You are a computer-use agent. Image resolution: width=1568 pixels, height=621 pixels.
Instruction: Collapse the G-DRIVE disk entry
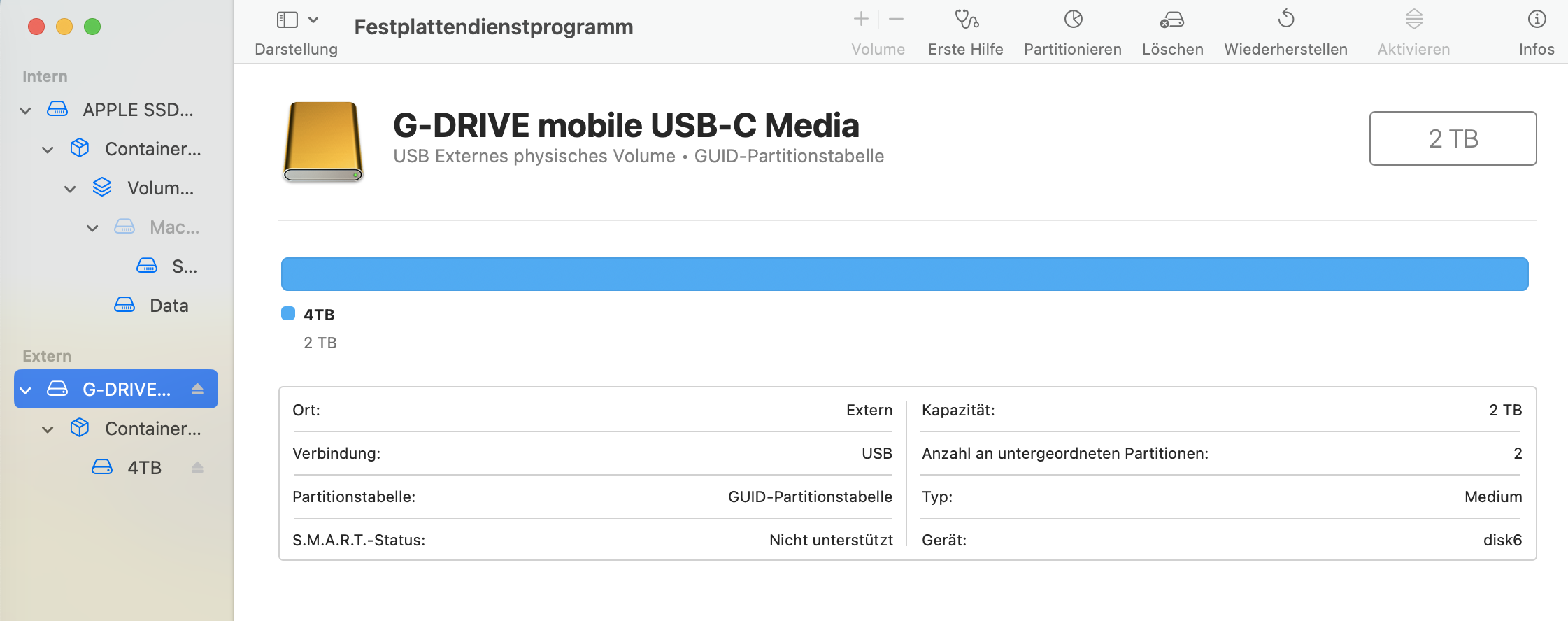pyautogui.click(x=26, y=390)
